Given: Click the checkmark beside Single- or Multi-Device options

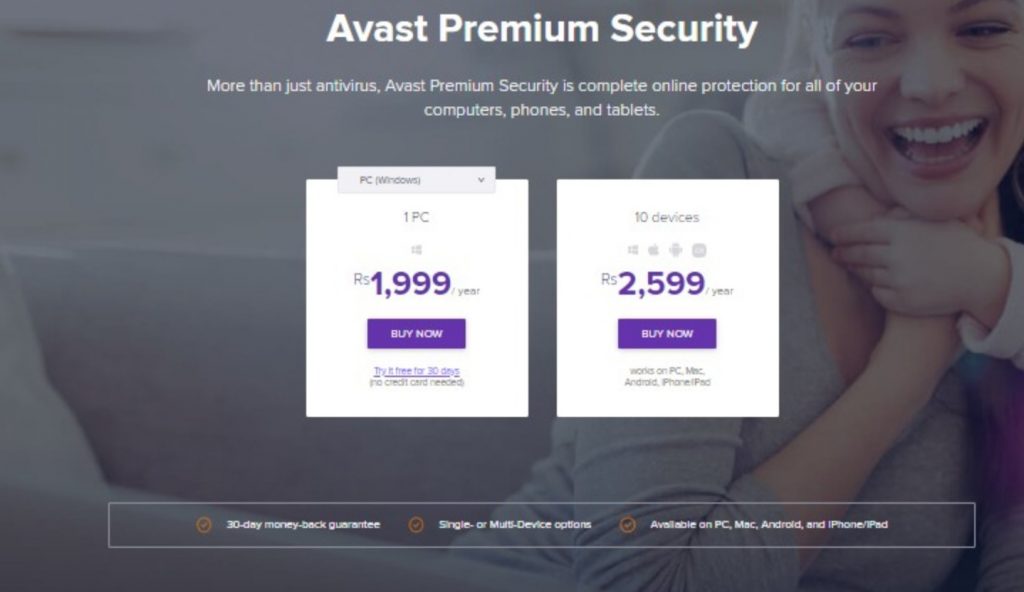Looking at the screenshot, I should (414, 523).
